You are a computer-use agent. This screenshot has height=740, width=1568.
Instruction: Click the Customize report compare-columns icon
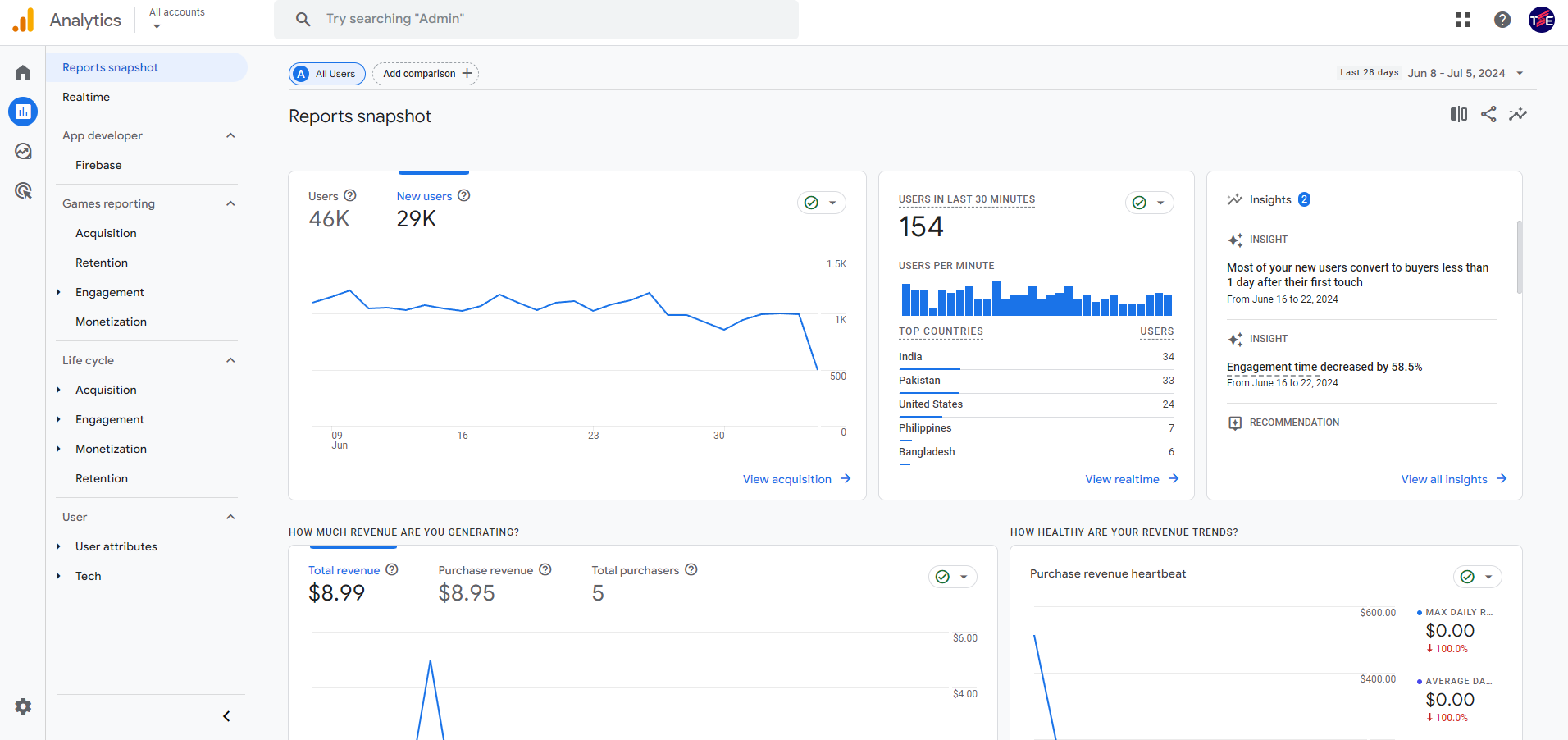click(1458, 114)
